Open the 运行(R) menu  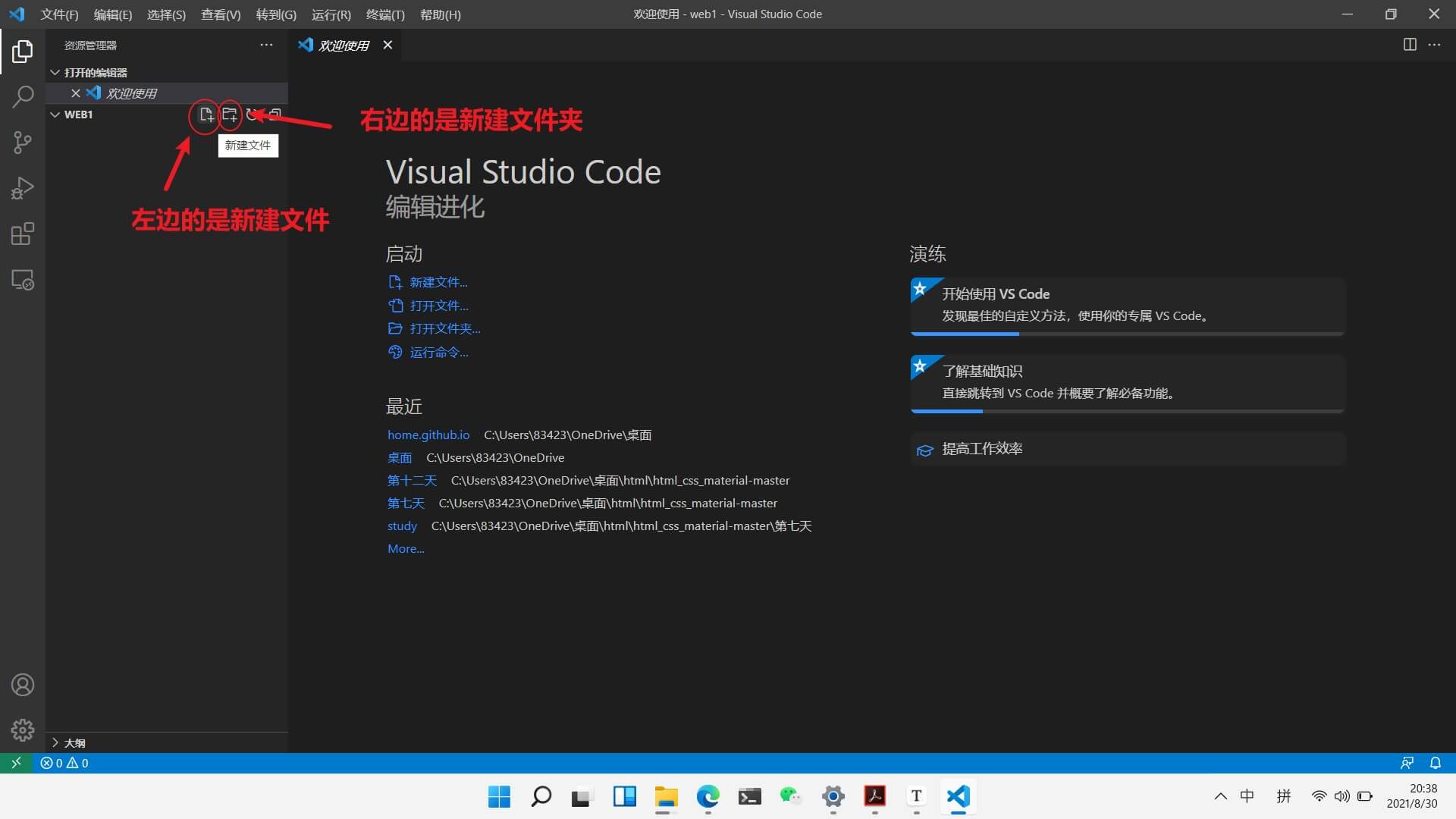(x=331, y=14)
